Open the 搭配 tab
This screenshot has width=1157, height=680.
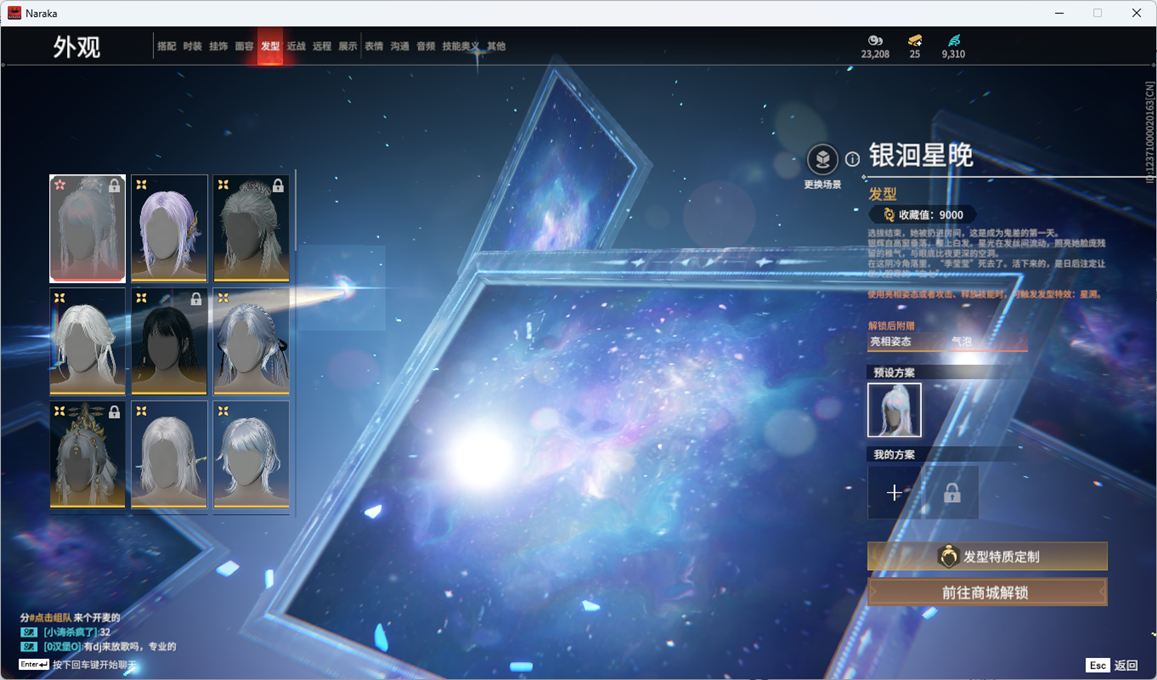tap(167, 46)
